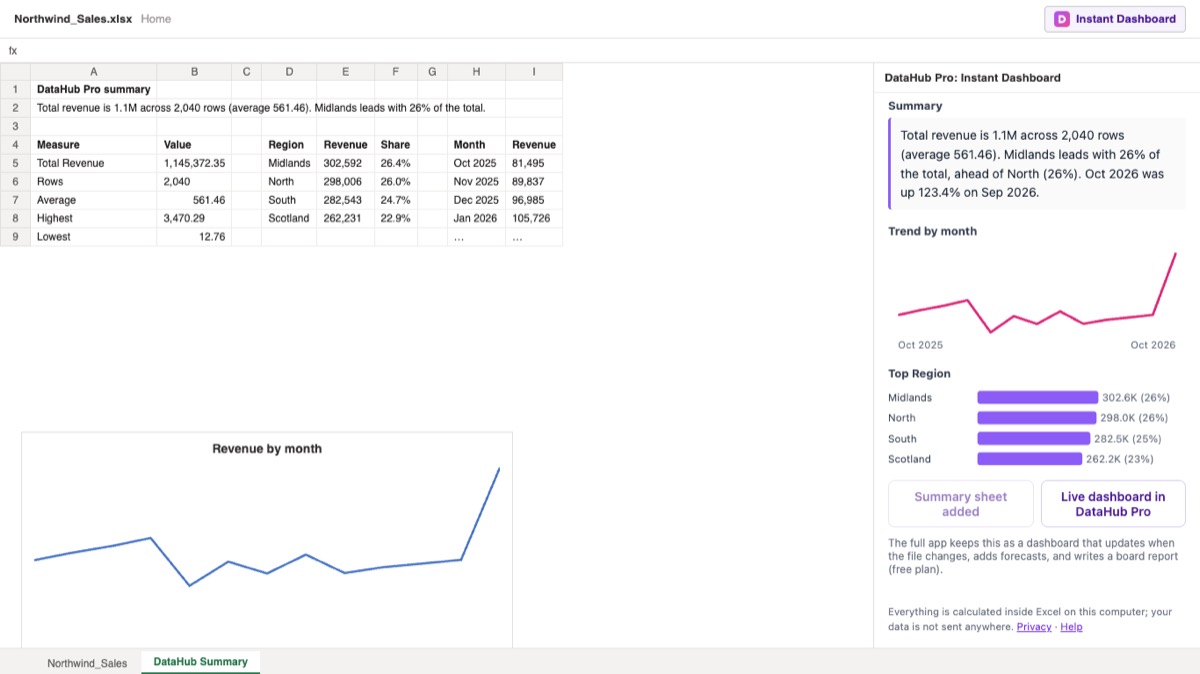Click the 24.7% share cell
Viewport: 1200px width, 674px height.
pos(396,199)
